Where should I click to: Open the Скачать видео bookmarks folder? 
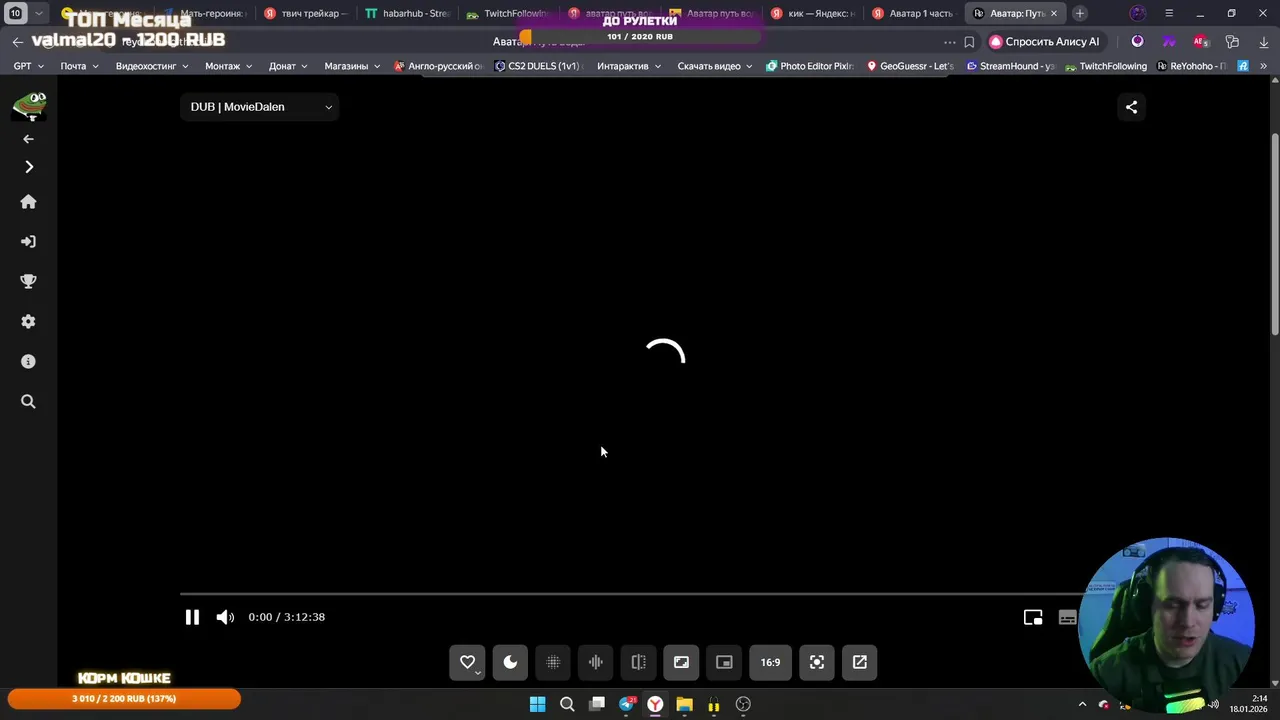tap(715, 66)
